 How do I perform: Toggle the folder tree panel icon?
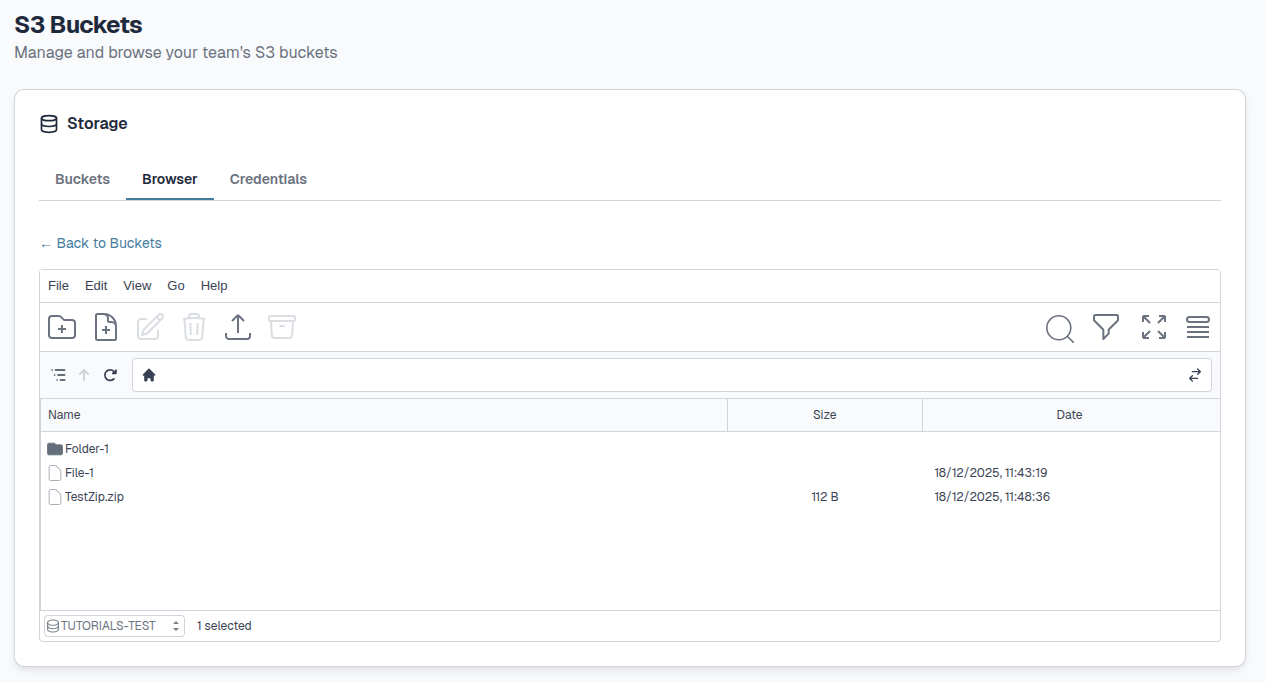[59, 375]
